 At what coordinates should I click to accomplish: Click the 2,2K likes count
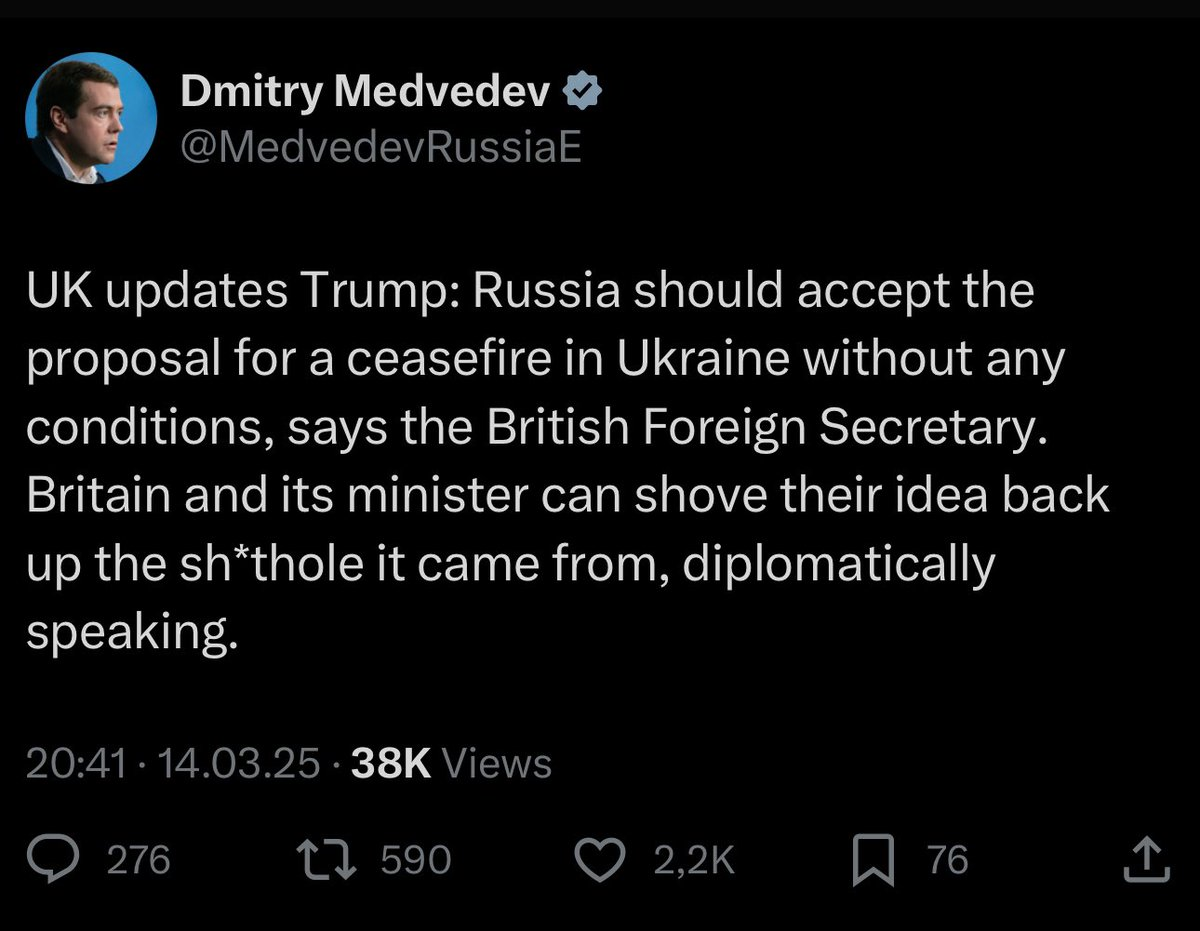coord(694,861)
